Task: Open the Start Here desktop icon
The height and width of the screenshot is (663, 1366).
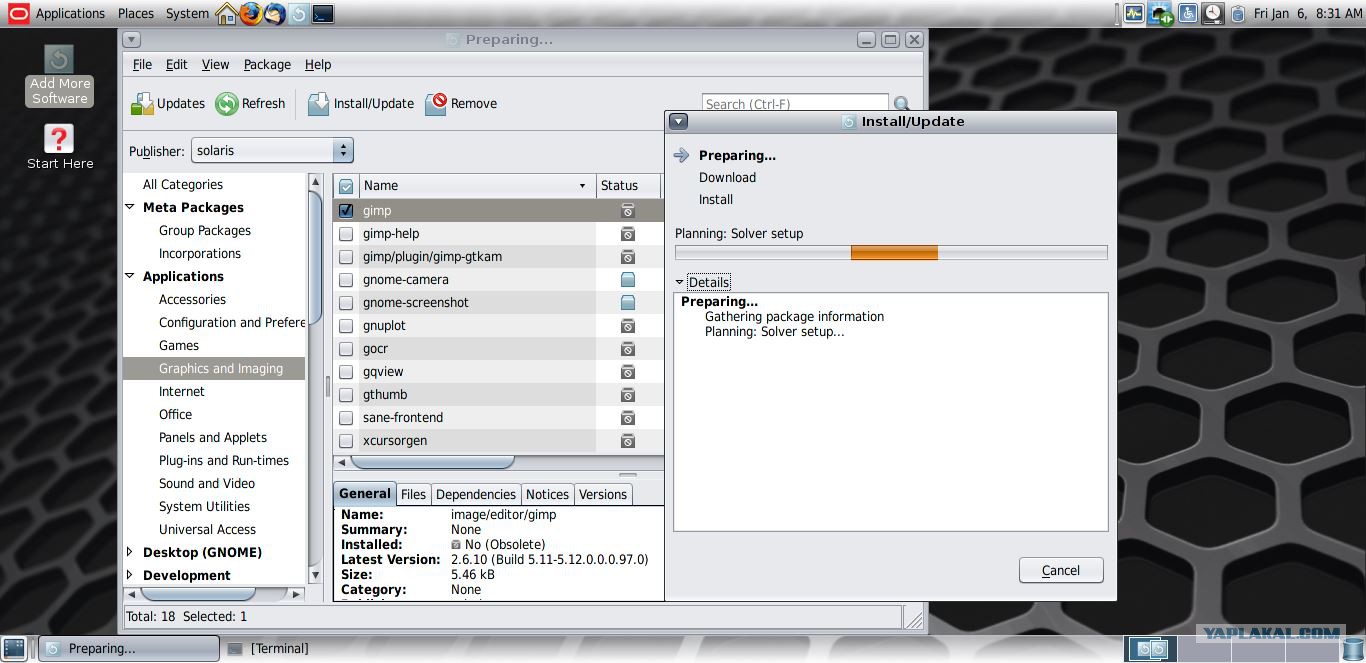Action: pos(60,147)
